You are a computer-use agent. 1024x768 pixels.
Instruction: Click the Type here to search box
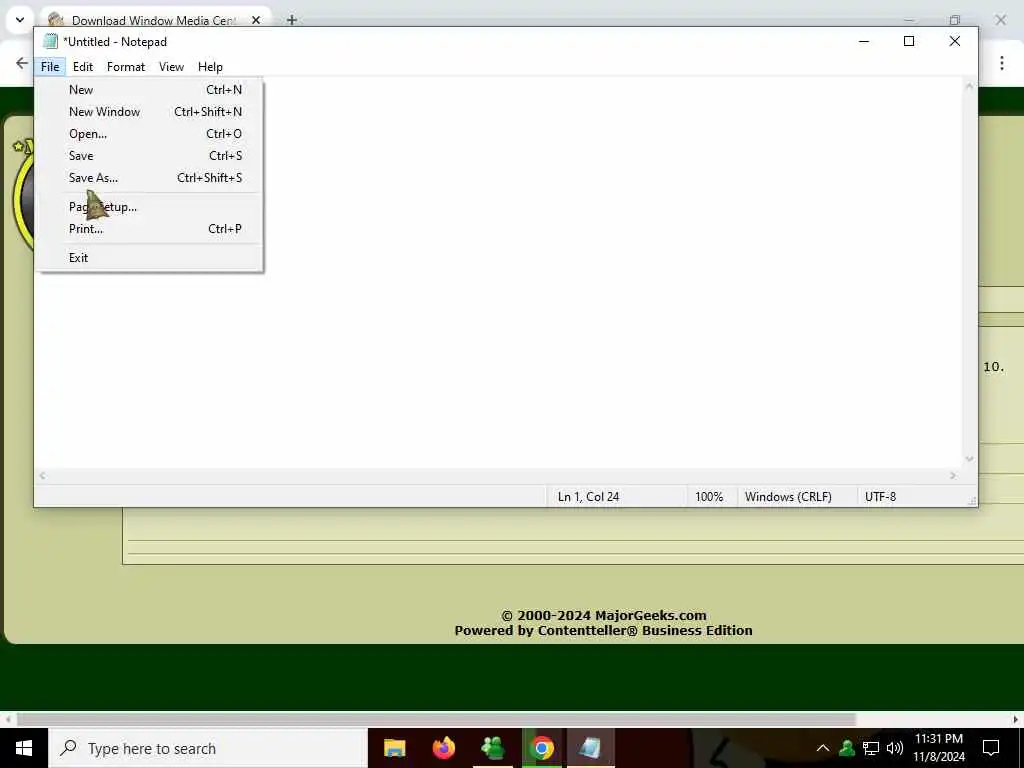coord(208,748)
